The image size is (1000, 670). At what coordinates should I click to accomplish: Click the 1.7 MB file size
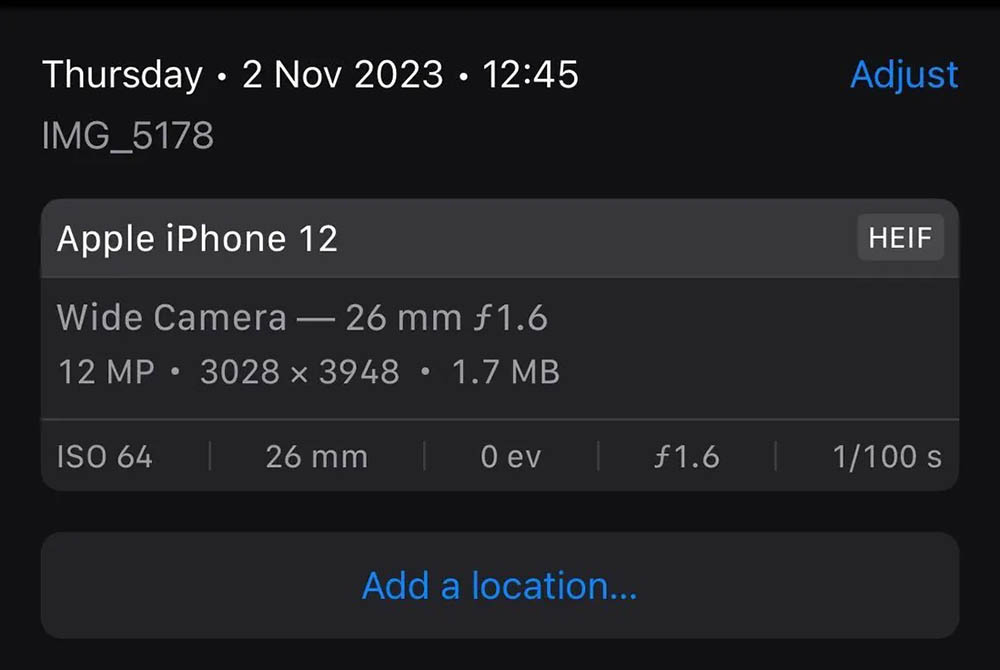(x=506, y=372)
